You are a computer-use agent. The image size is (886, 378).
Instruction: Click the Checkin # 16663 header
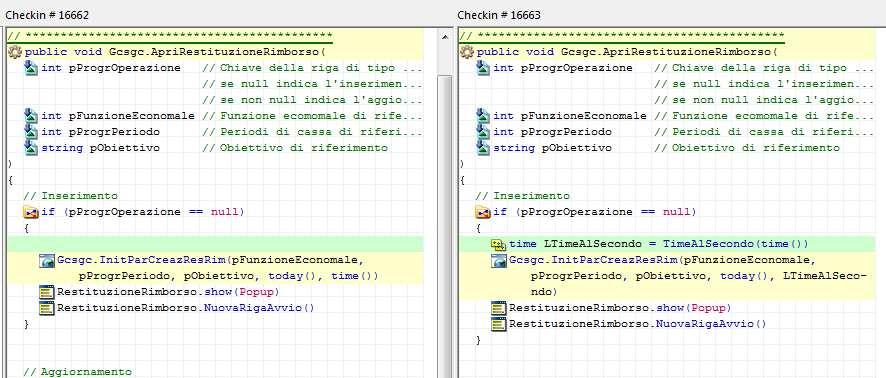pos(499,15)
